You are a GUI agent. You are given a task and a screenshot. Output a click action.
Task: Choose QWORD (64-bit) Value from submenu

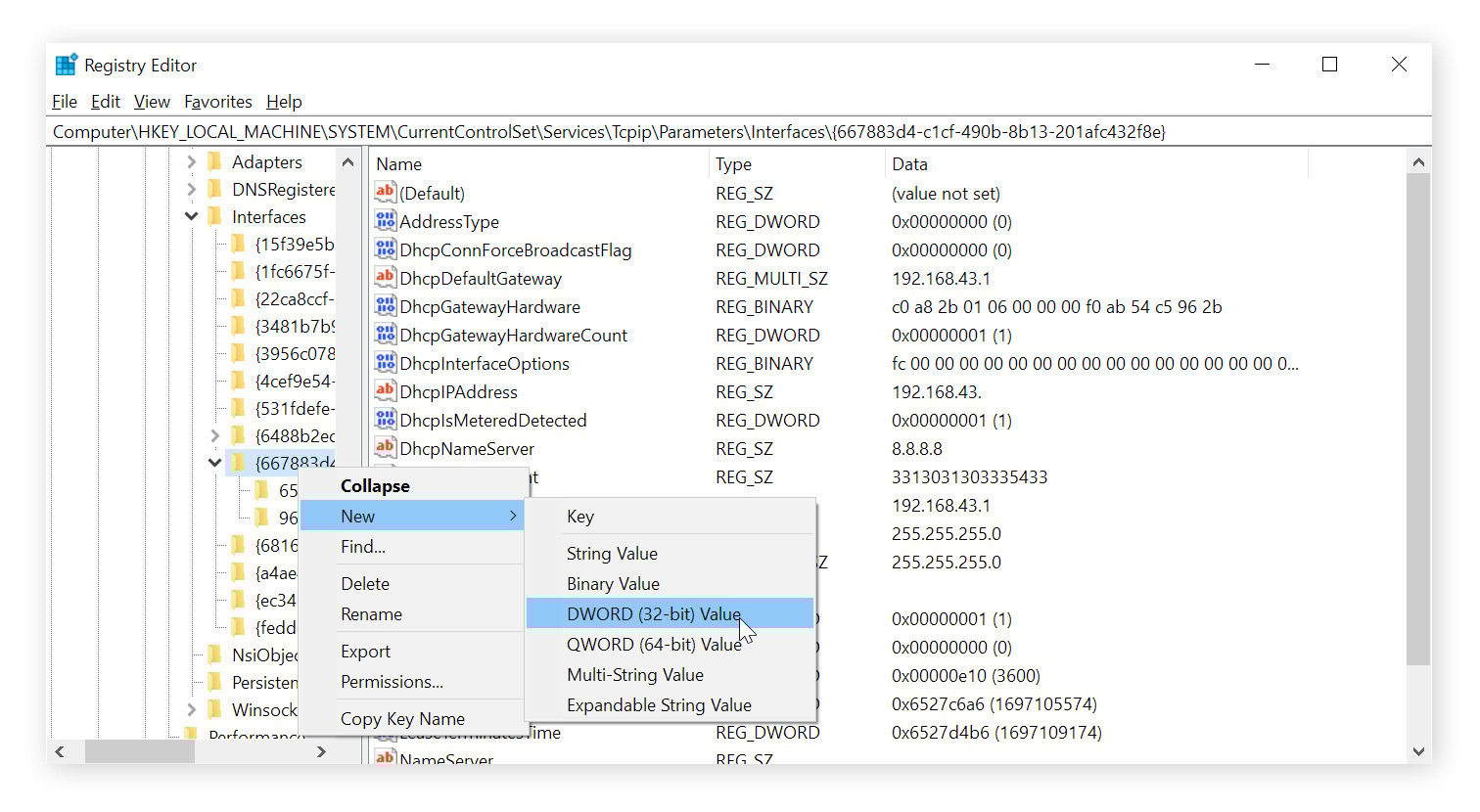tap(671, 644)
